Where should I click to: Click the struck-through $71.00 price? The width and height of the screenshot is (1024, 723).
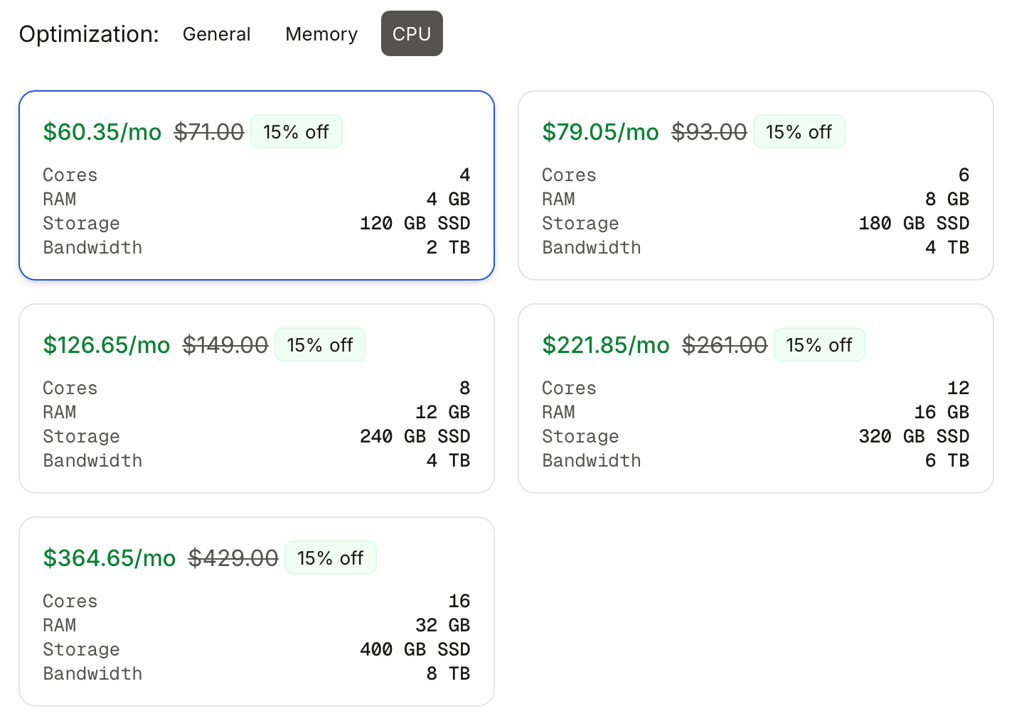pos(209,132)
